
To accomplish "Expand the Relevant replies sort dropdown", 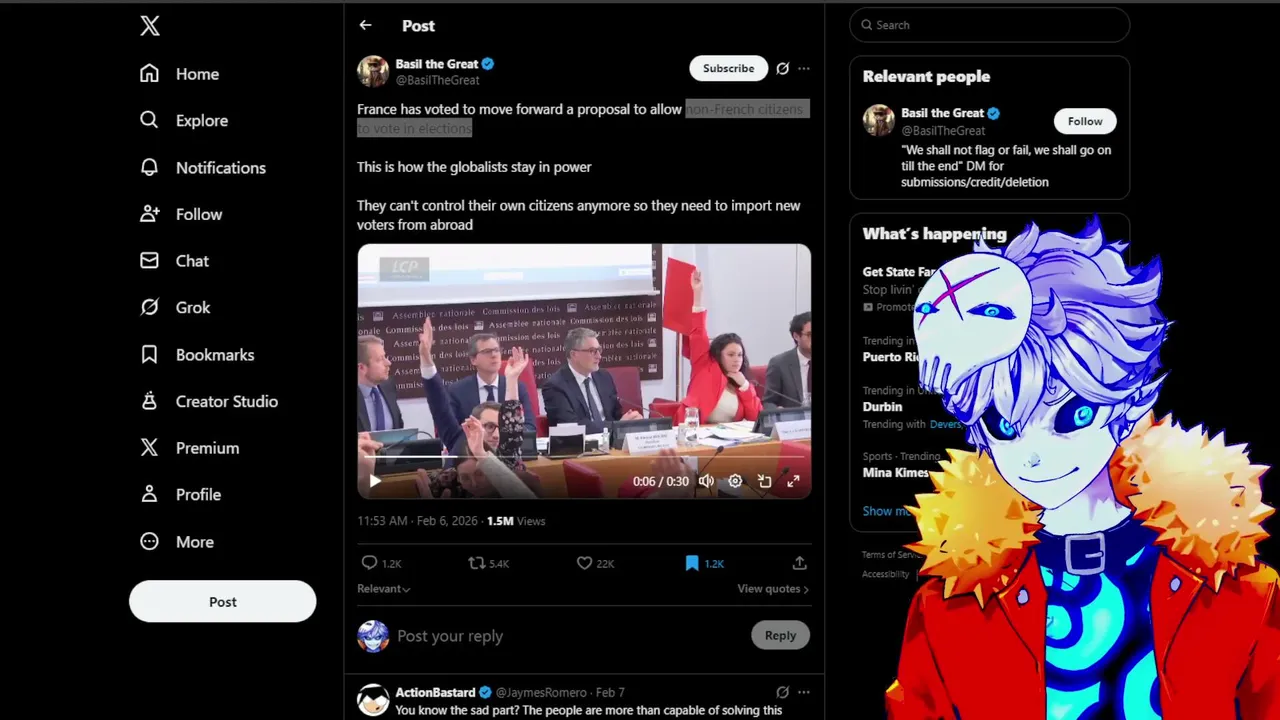I will [384, 589].
